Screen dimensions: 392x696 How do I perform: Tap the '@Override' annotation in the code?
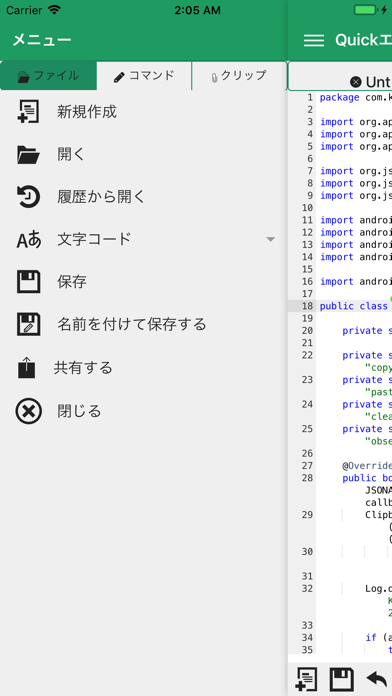tap(367, 466)
